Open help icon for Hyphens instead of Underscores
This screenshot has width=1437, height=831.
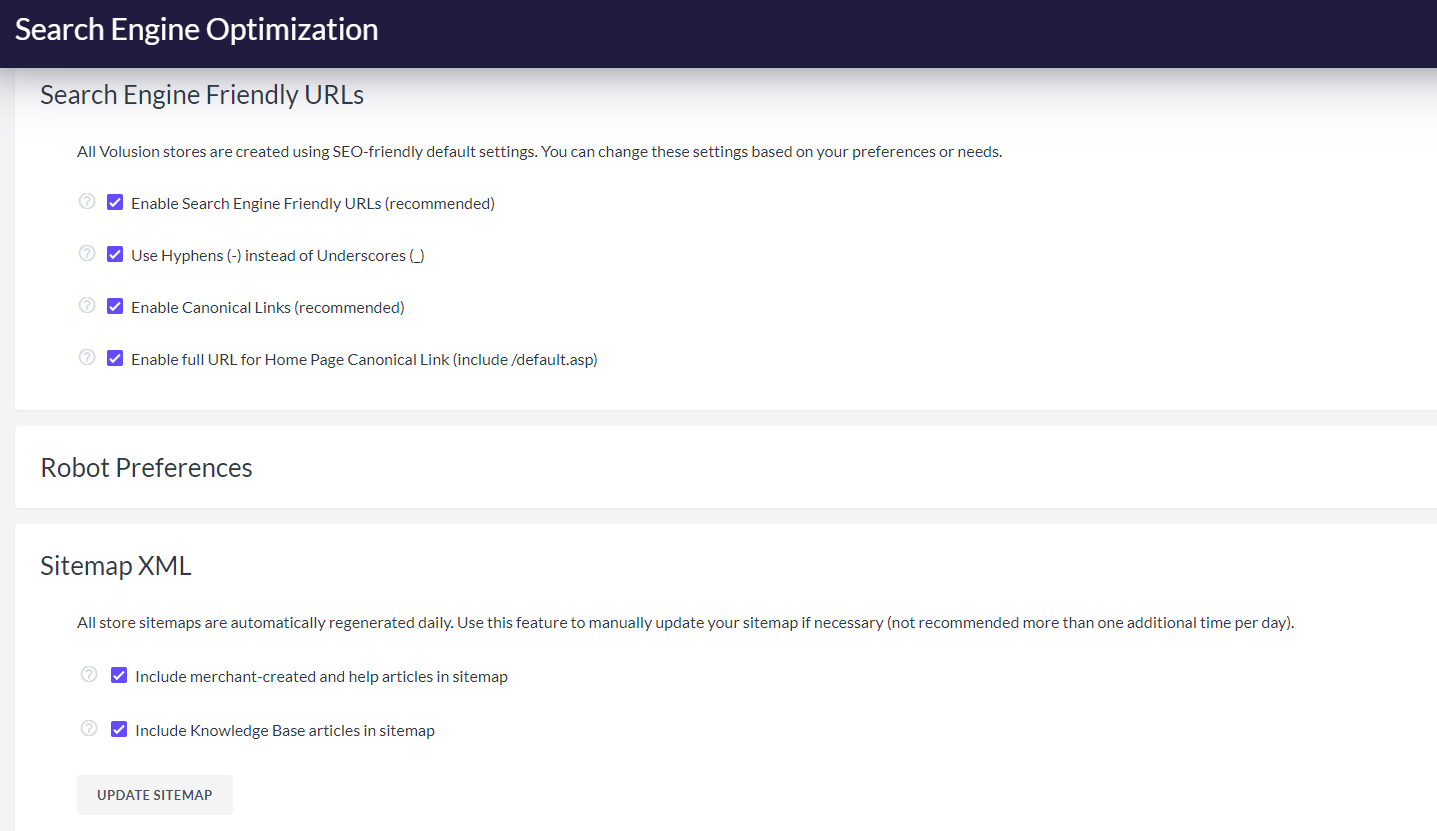coord(87,254)
